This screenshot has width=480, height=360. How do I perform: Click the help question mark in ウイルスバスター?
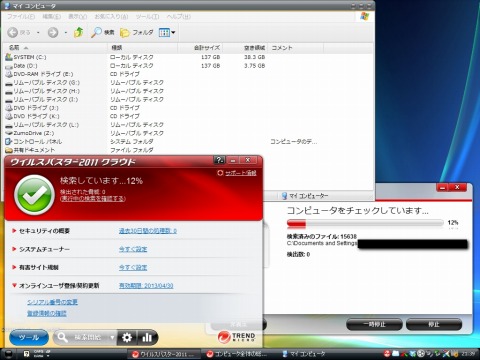click(219, 160)
